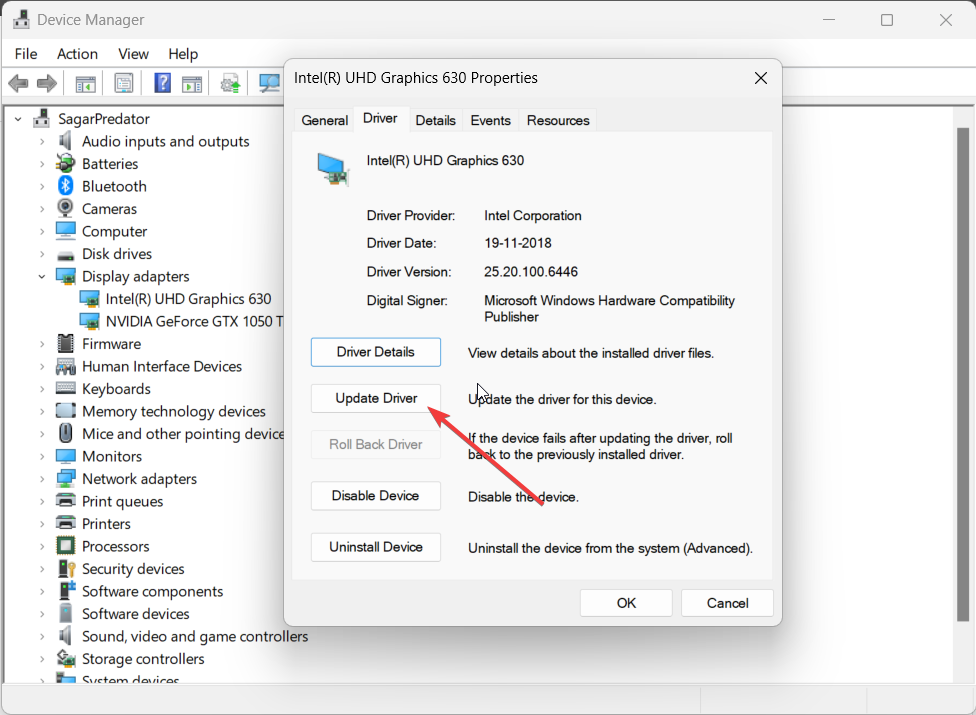The height and width of the screenshot is (715, 976).
Task: Select the Cameras webcam icon
Action: (65, 208)
